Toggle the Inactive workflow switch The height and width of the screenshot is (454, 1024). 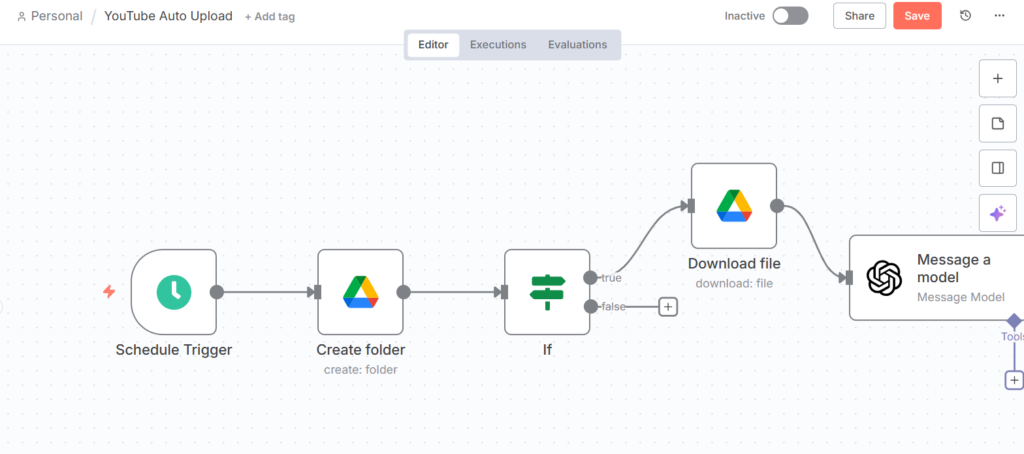pos(789,16)
